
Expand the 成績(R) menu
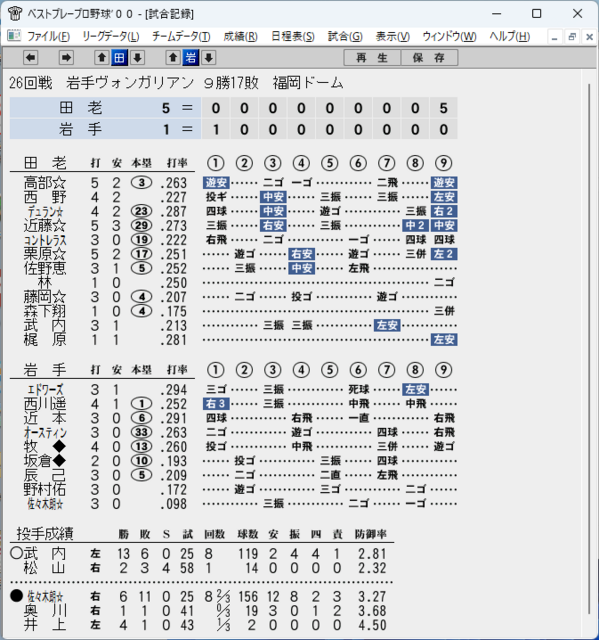pos(240,37)
